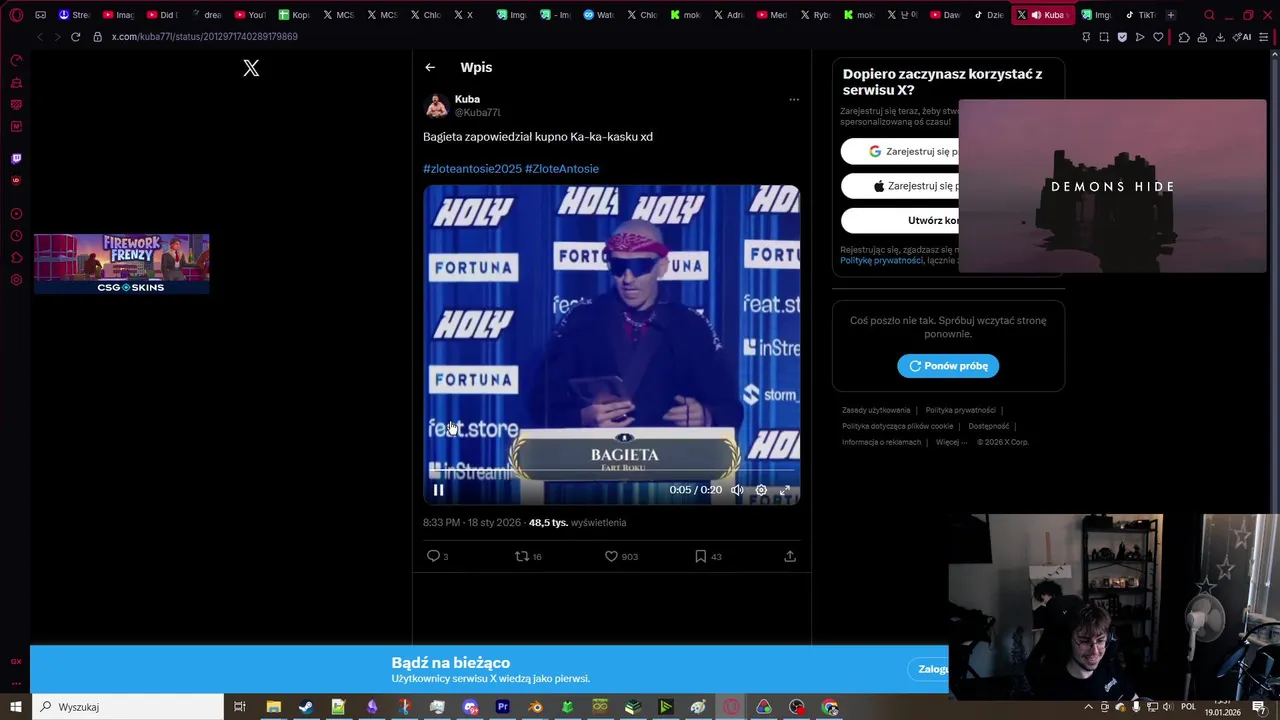Viewport: 1280px width, 720px height.
Task: Click the Utwórz konto button
Action: [900, 220]
